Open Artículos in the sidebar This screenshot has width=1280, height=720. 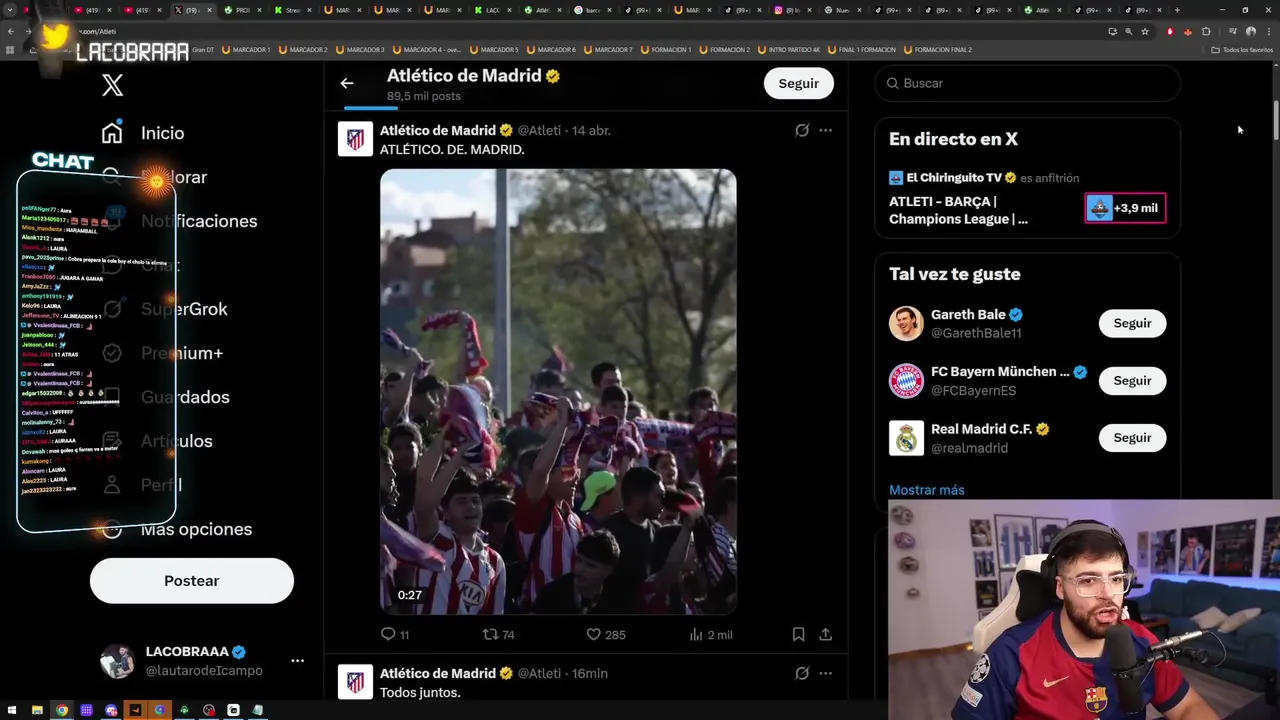point(157,441)
